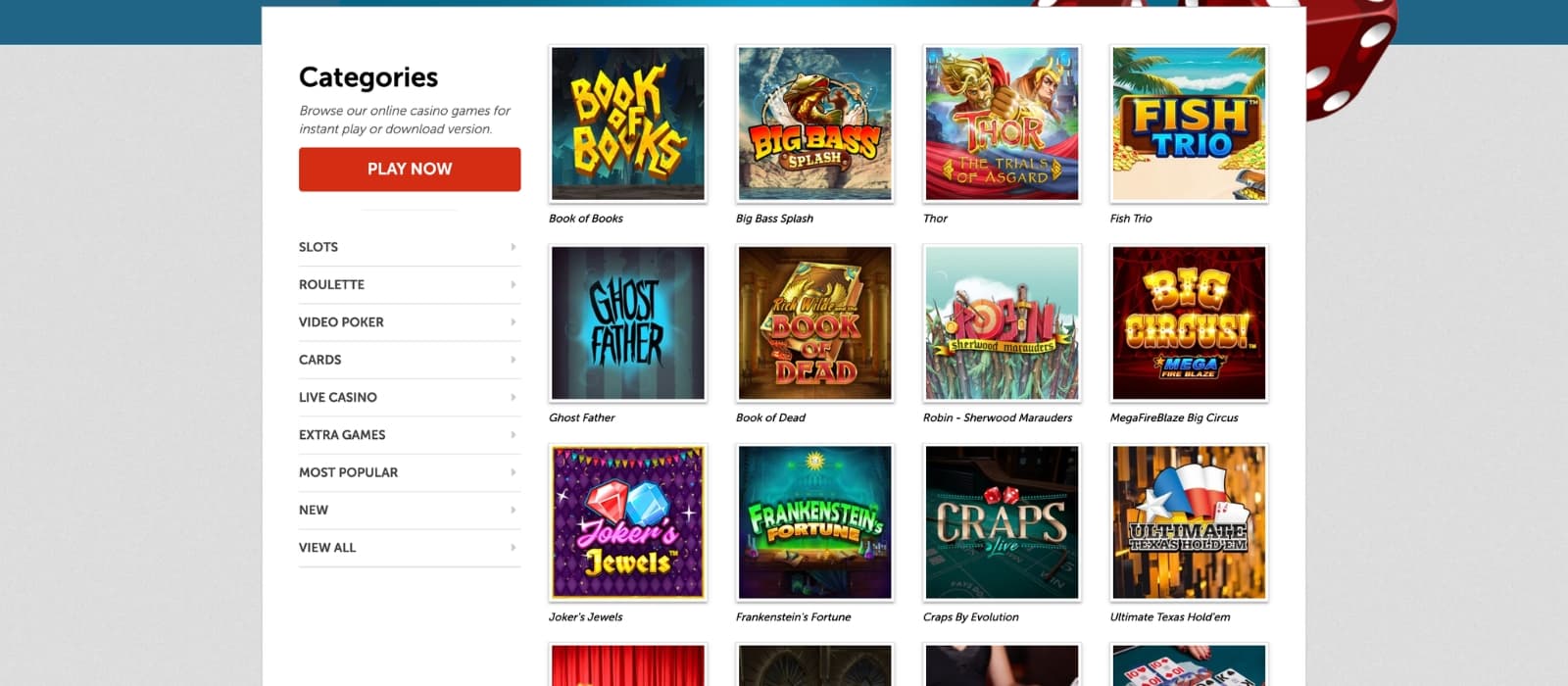Choose the VIEW ALL category
This screenshot has height=686, width=1568.
pos(410,548)
